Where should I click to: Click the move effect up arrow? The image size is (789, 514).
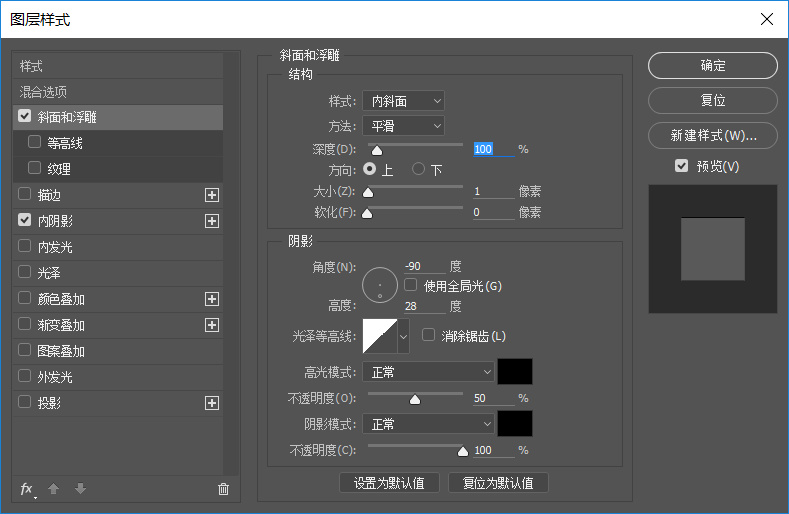pos(54,488)
